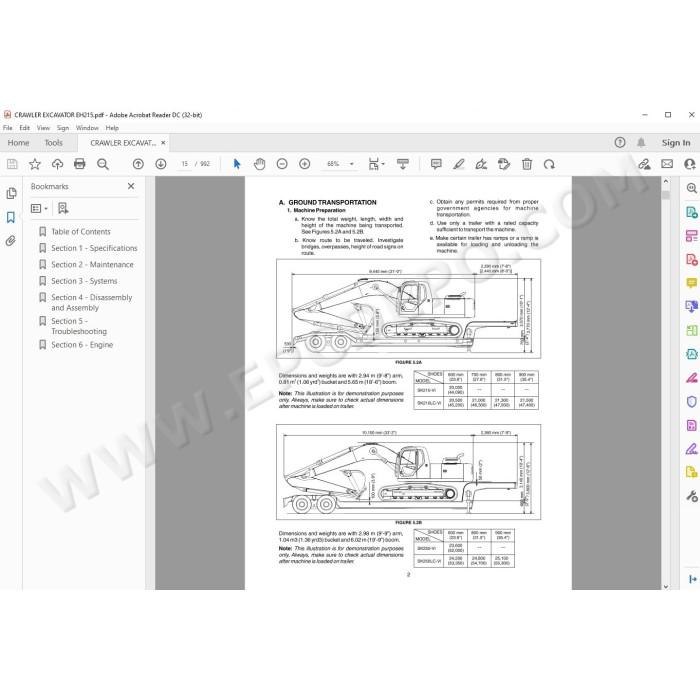Jump to Section 2 - Maintenance
Image resolution: width=700 pixels, height=700 pixels.
click(92, 265)
